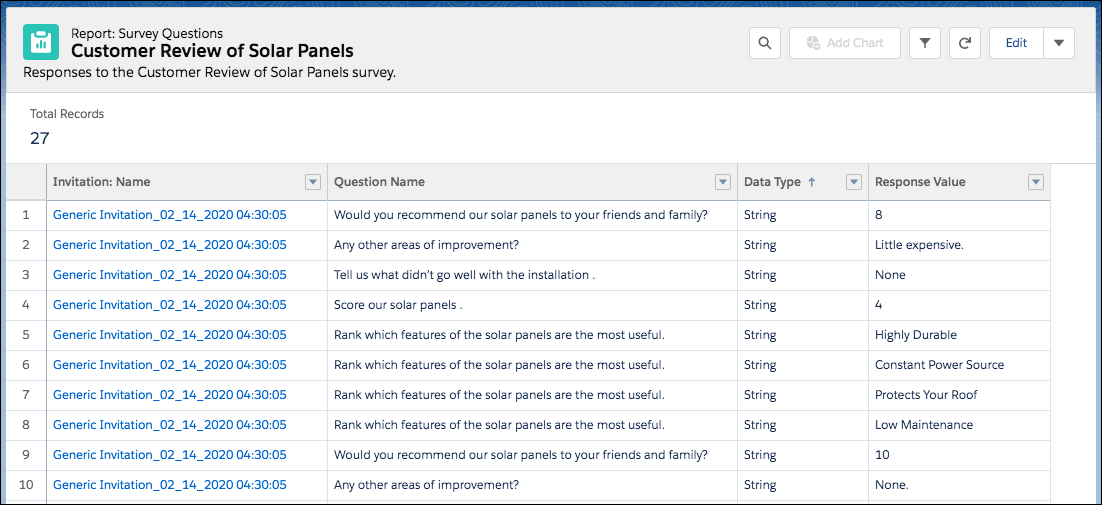Screen dimensions: 1102x505
Task: Click the search magnifier icon button
Action: [x=765, y=43]
